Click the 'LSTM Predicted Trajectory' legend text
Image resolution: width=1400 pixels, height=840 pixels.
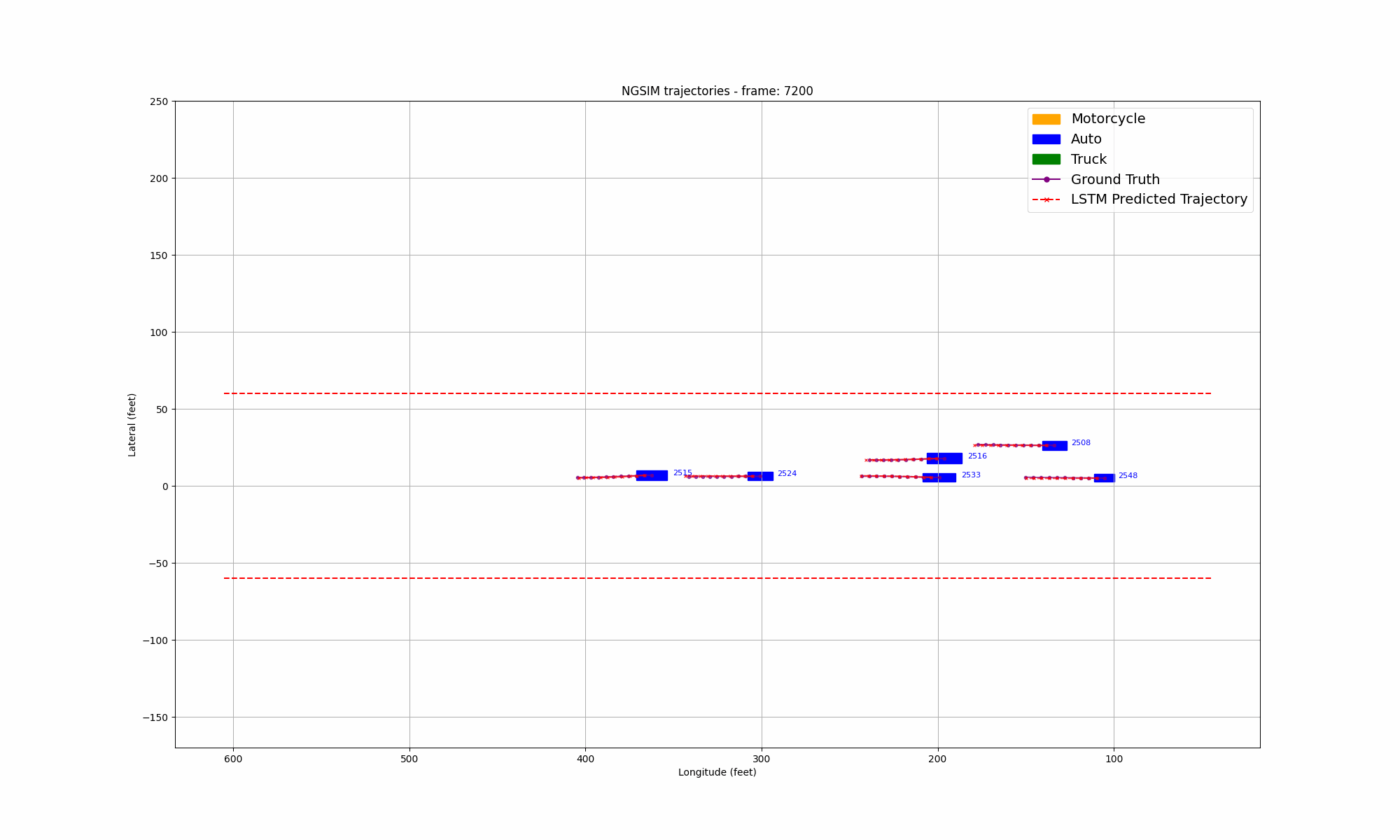tap(1159, 199)
